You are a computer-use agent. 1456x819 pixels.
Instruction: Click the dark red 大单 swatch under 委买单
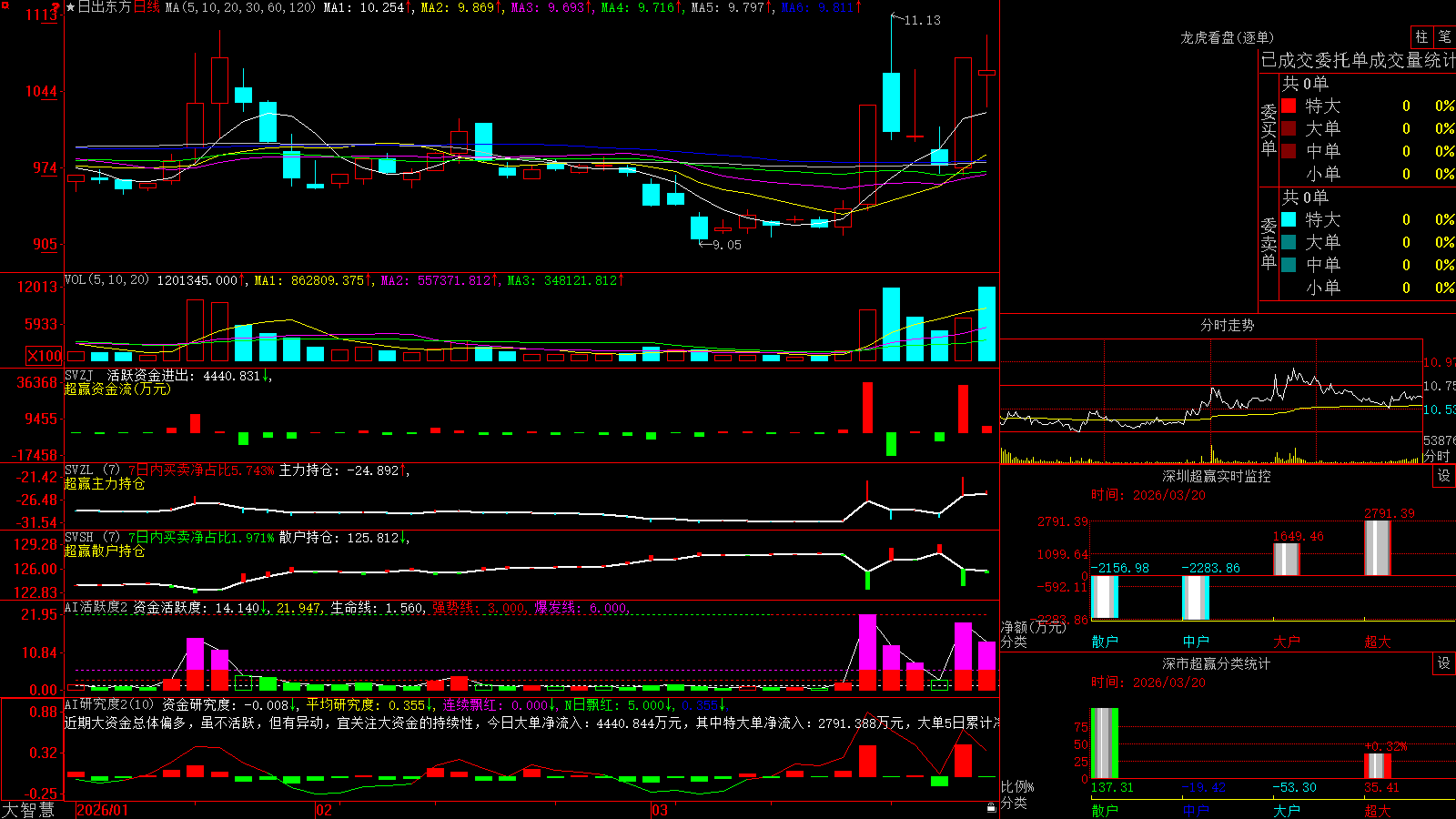click(x=1289, y=128)
